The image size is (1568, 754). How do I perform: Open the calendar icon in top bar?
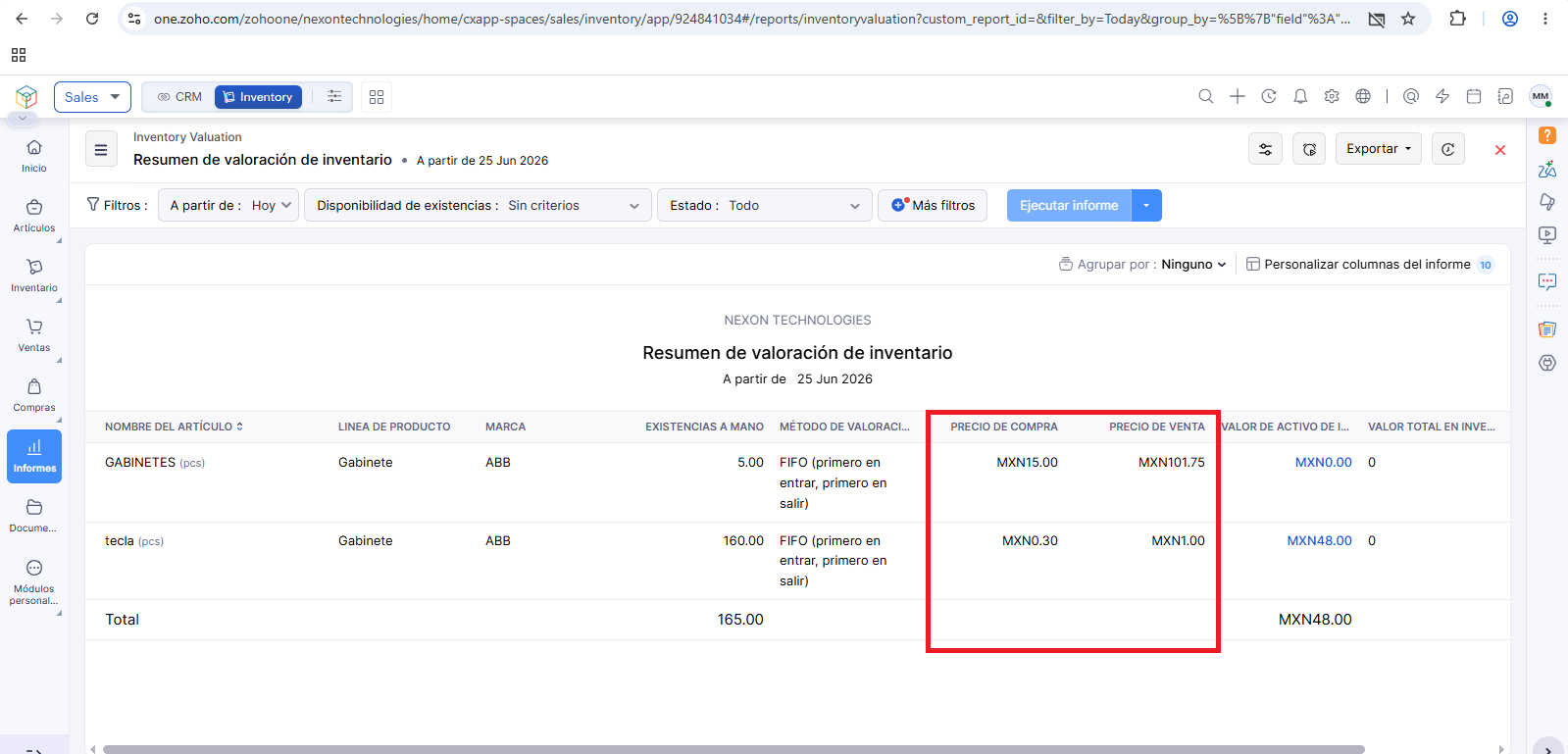click(1474, 96)
